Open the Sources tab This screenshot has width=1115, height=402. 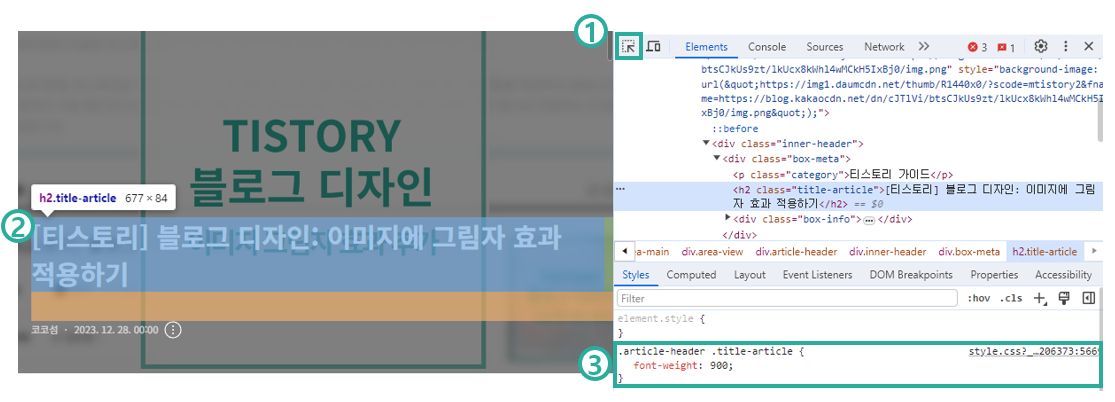(824, 47)
